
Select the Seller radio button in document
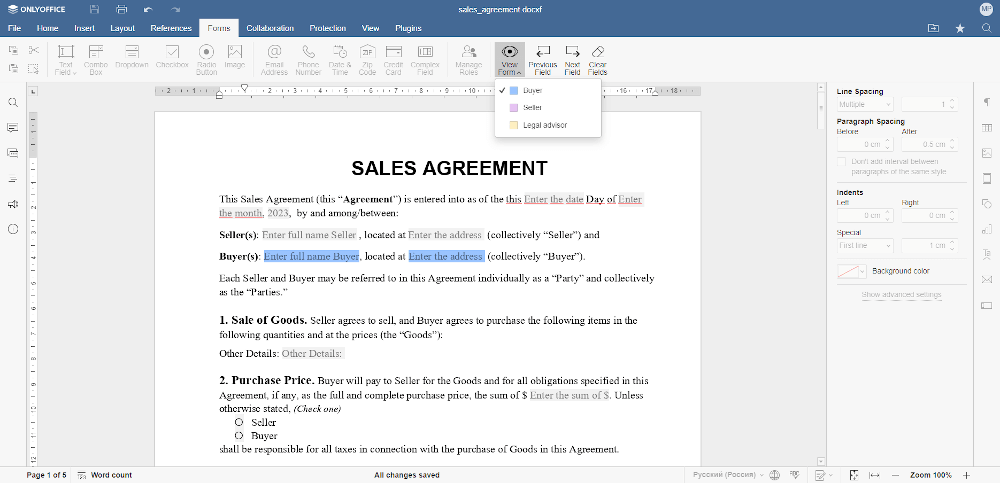239,422
